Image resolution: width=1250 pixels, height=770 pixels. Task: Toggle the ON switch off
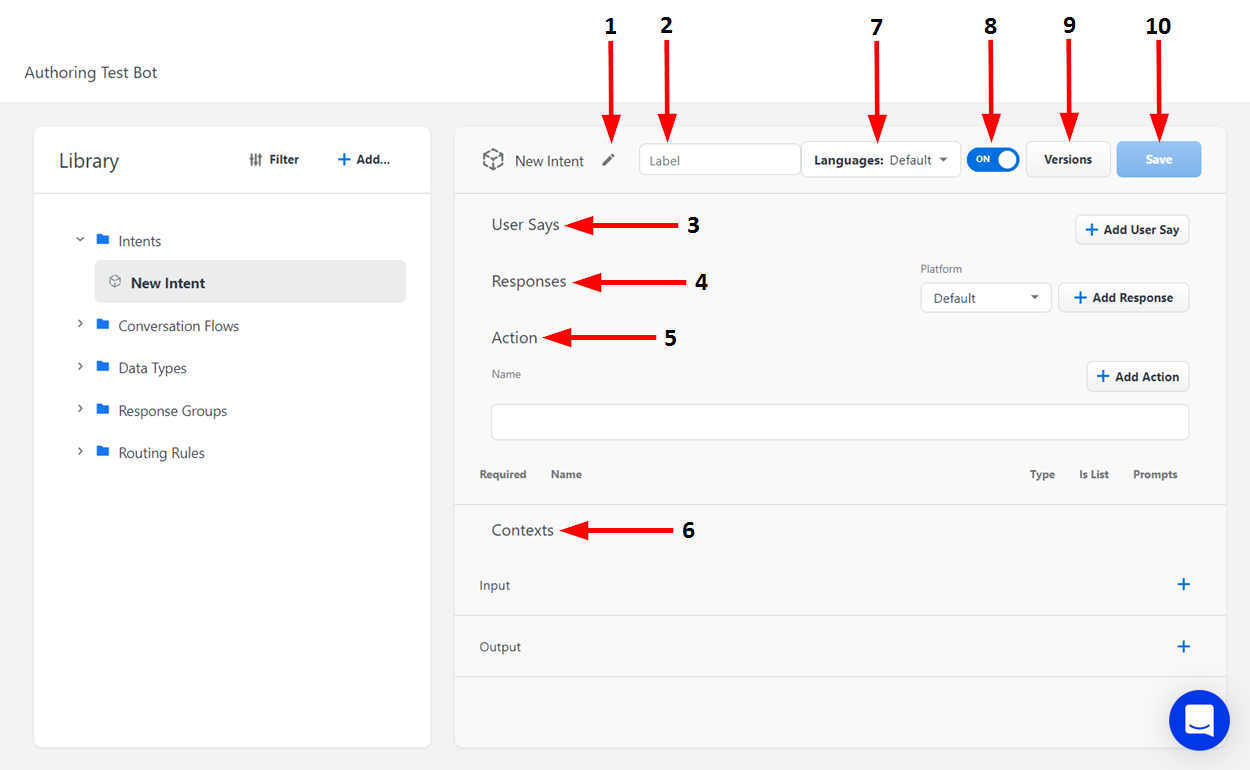point(992,159)
